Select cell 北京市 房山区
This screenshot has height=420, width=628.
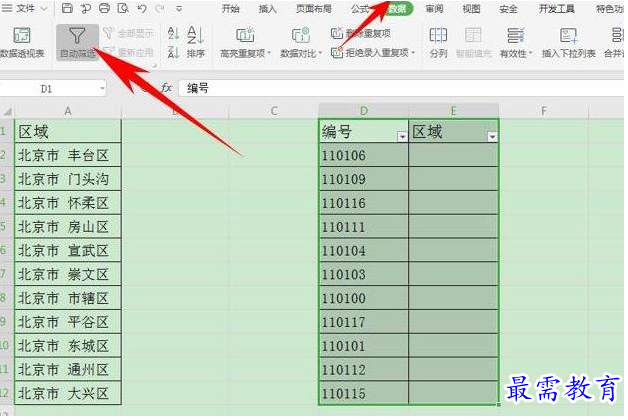[x=68, y=227]
